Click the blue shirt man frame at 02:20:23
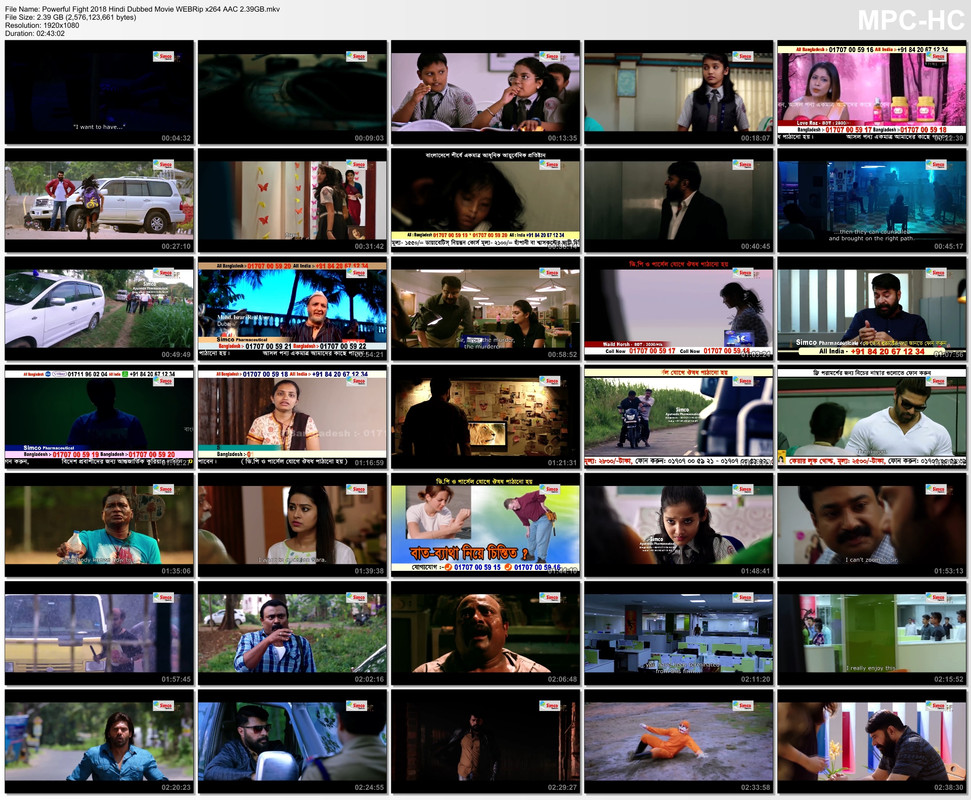The width and height of the screenshot is (971, 800). click(99, 741)
